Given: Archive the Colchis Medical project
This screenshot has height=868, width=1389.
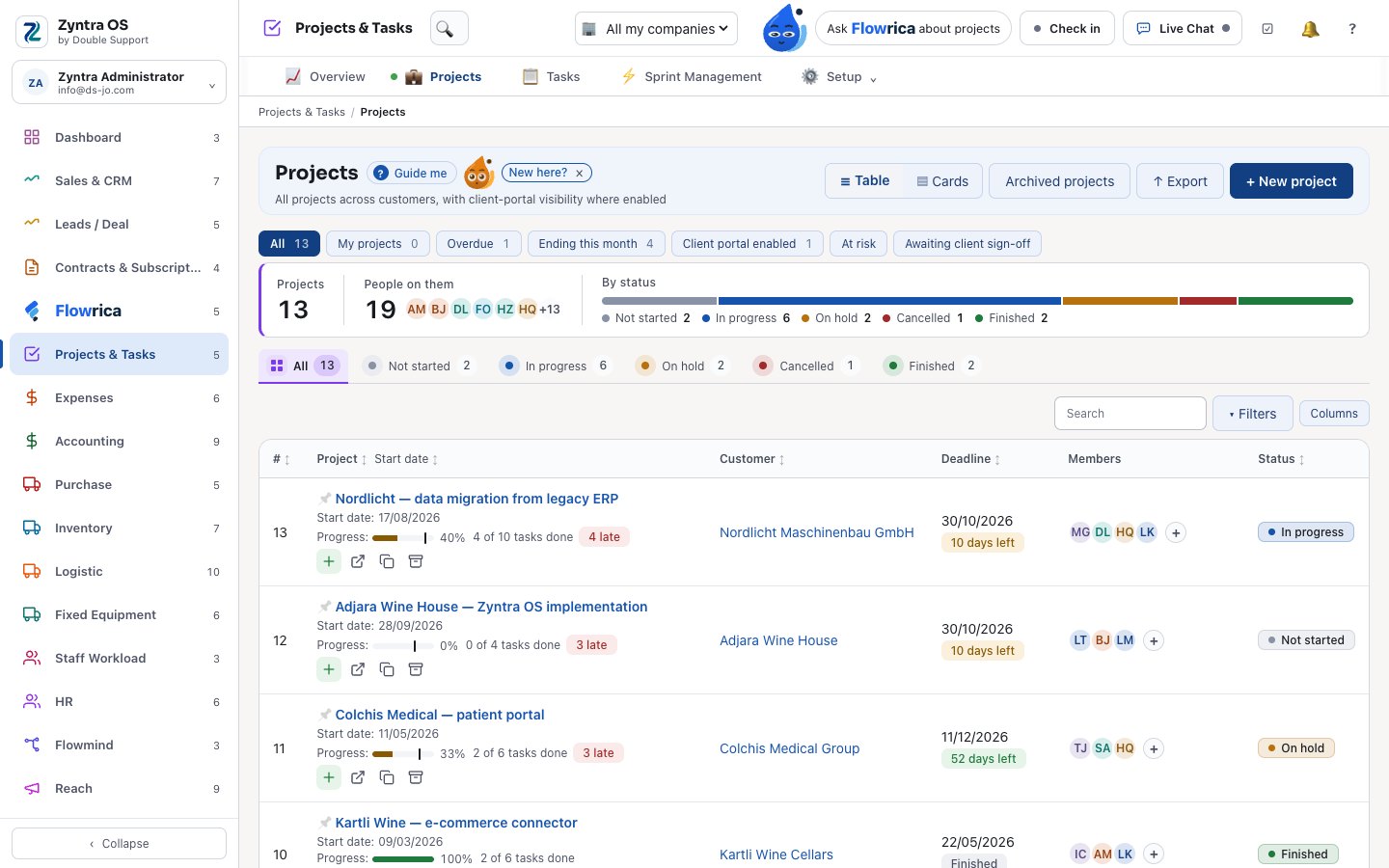Looking at the screenshot, I should 416,777.
